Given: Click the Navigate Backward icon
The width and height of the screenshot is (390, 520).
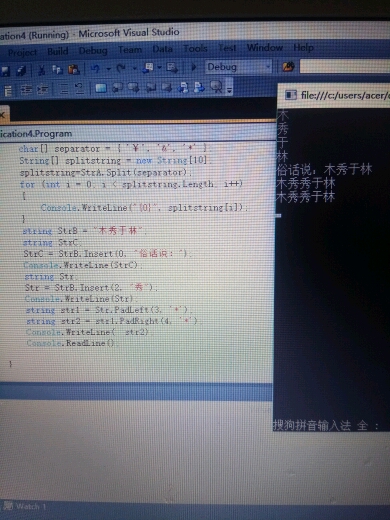Looking at the screenshot, I should point(147,68).
